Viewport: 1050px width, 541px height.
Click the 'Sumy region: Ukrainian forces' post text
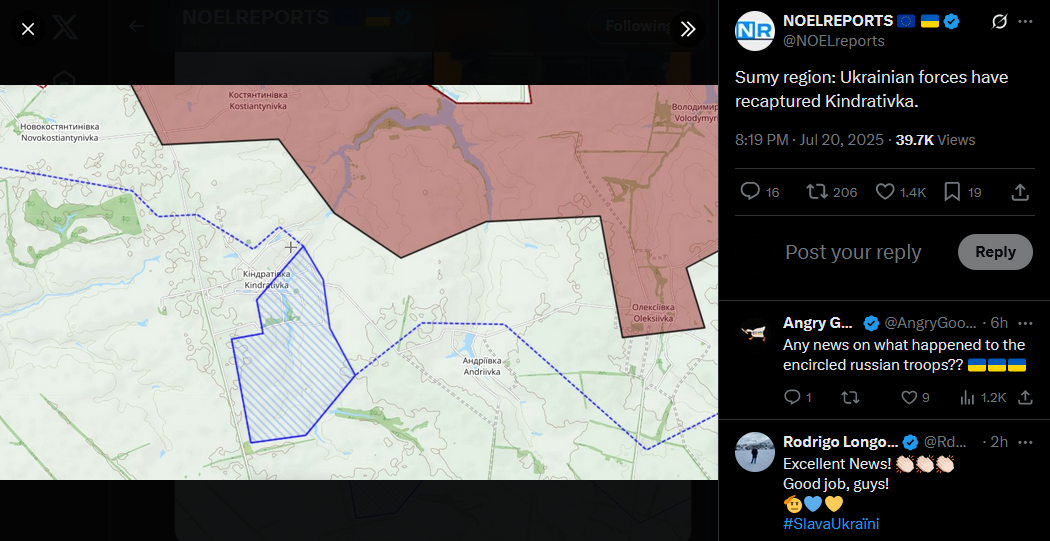tap(871, 89)
